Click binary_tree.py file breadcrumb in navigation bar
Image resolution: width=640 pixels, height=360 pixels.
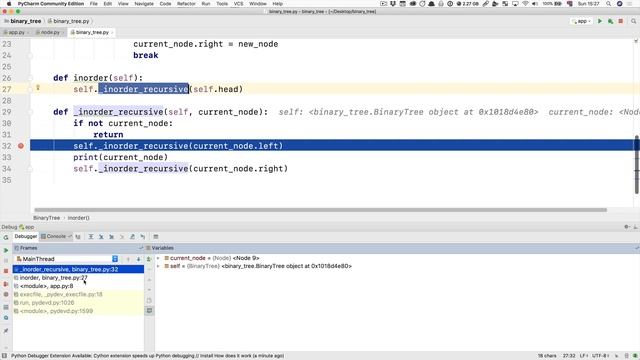coord(69,21)
